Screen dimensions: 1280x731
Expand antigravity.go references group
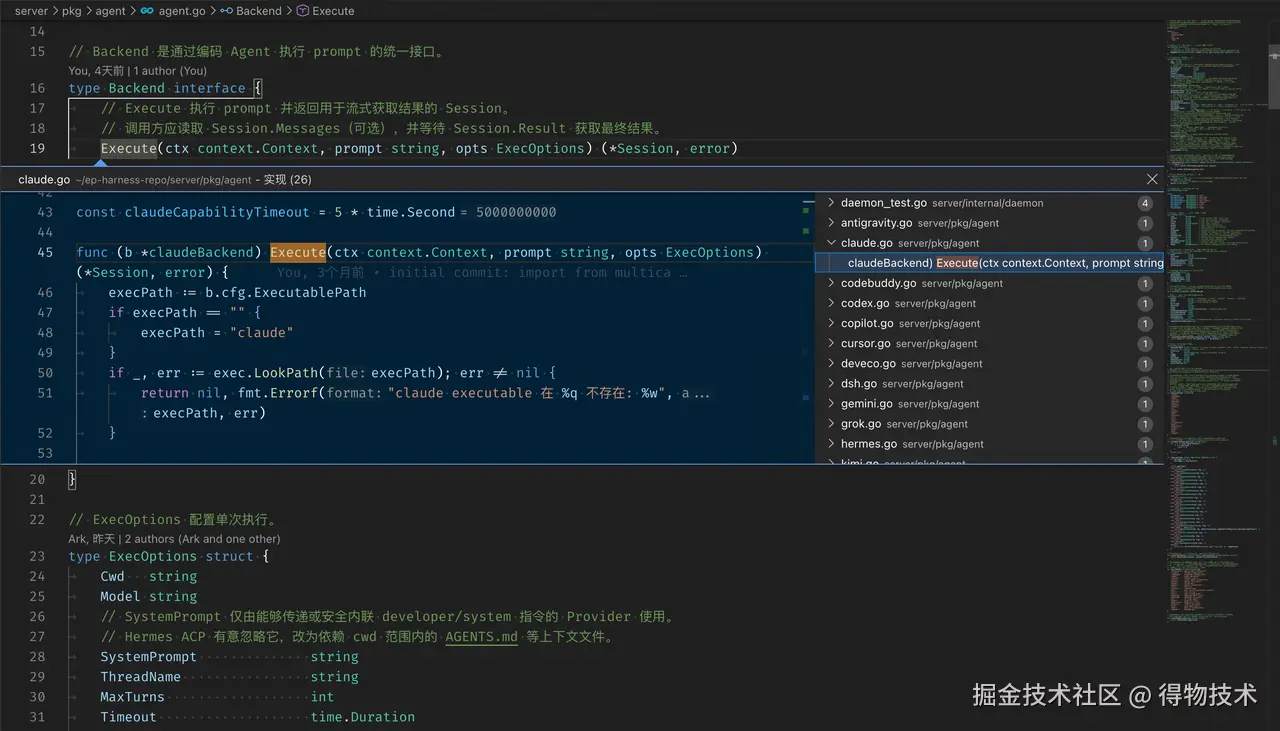click(831, 223)
